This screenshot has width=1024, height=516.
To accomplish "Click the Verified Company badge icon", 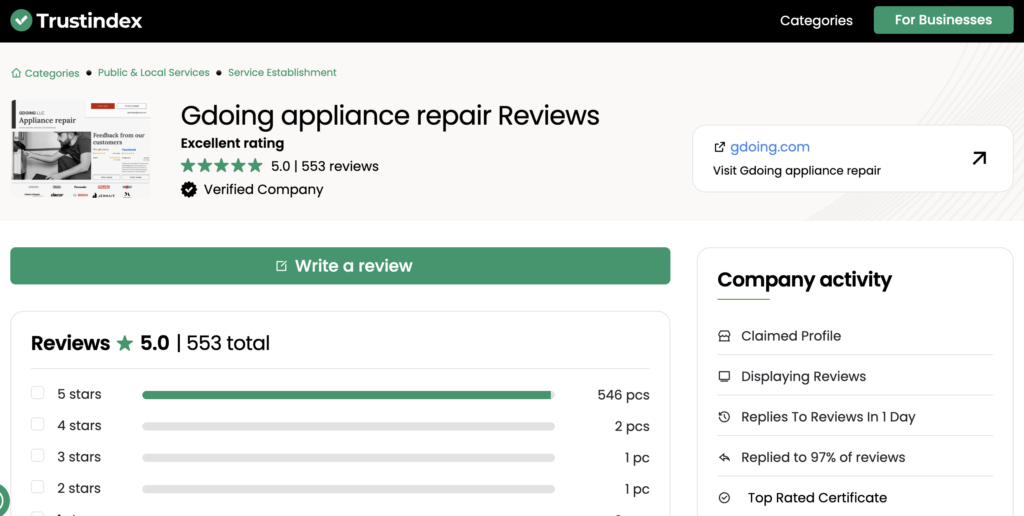I will click(x=189, y=189).
